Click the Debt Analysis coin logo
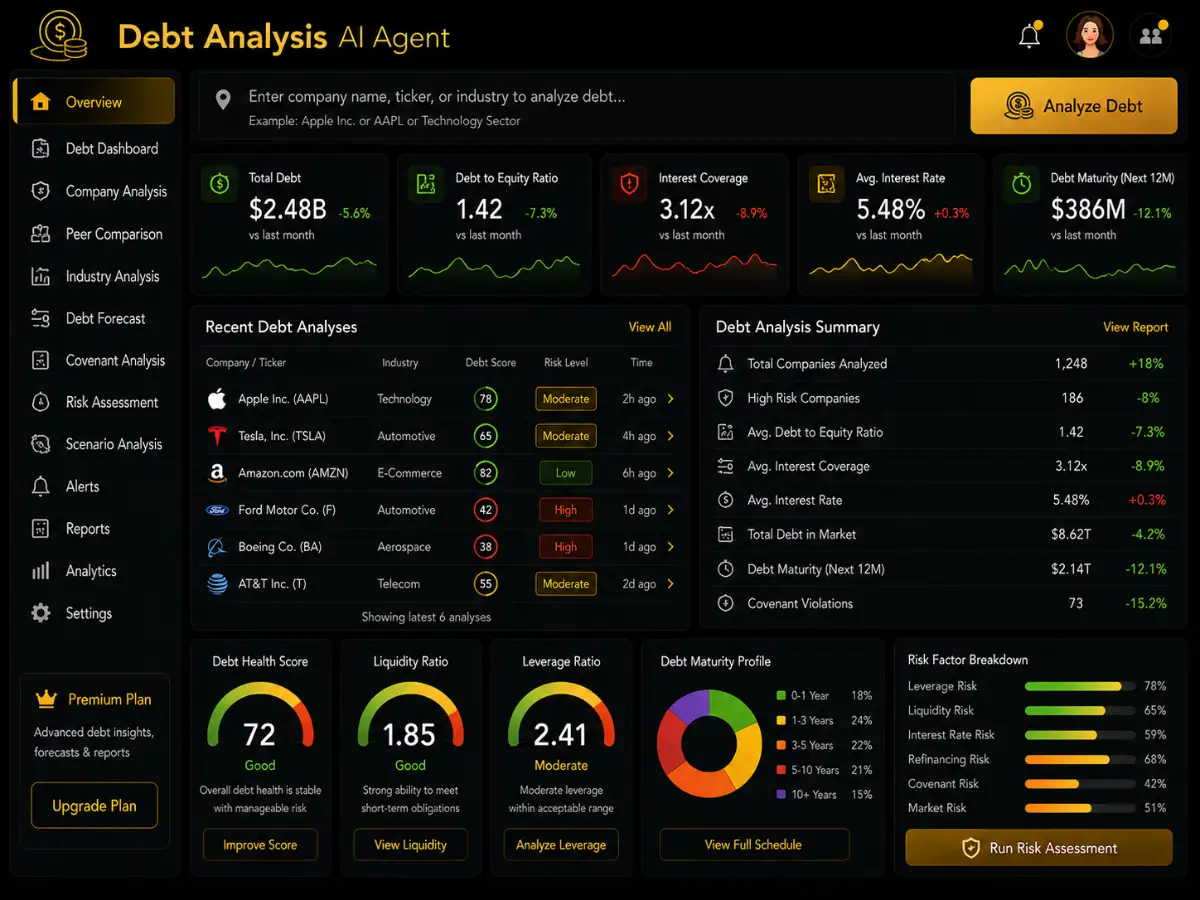Image resolution: width=1200 pixels, height=900 pixels. 59,37
